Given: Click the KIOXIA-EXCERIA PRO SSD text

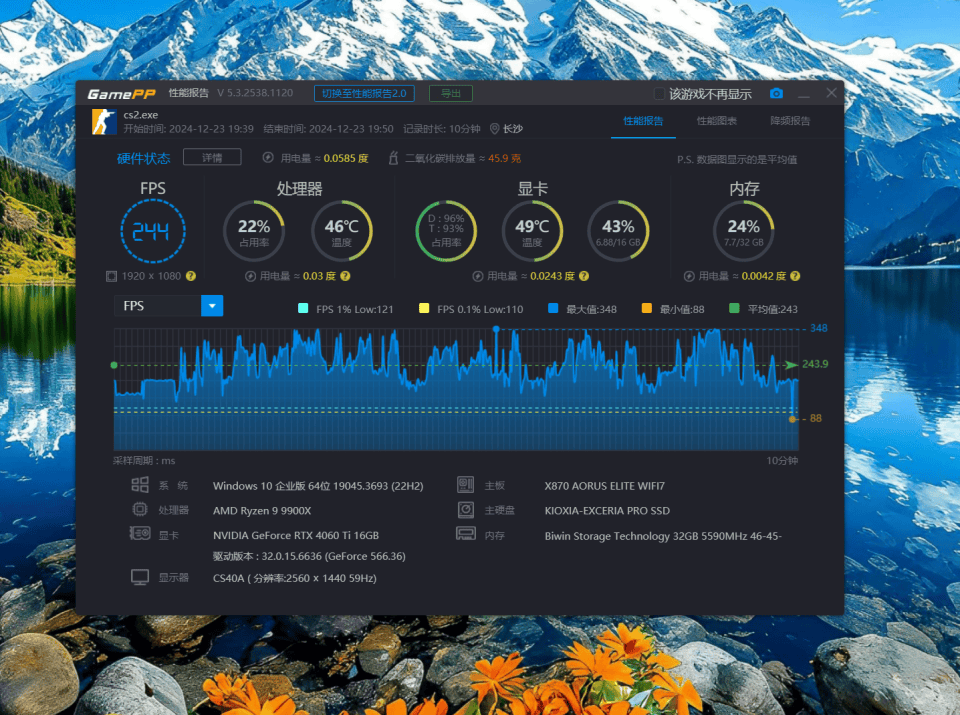Looking at the screenshot, I should click(x=607, y=511).
